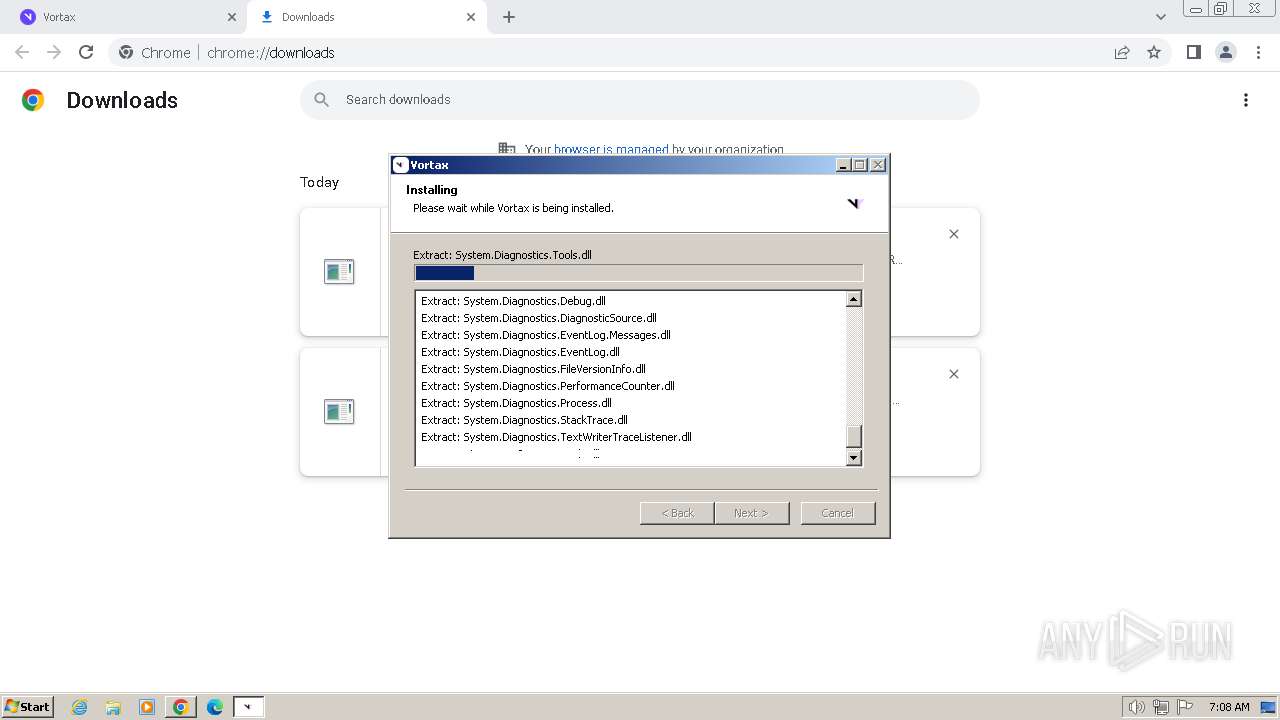Go forward in browser history
Screen dimensions: 1280x720
(x=54, y=52)
